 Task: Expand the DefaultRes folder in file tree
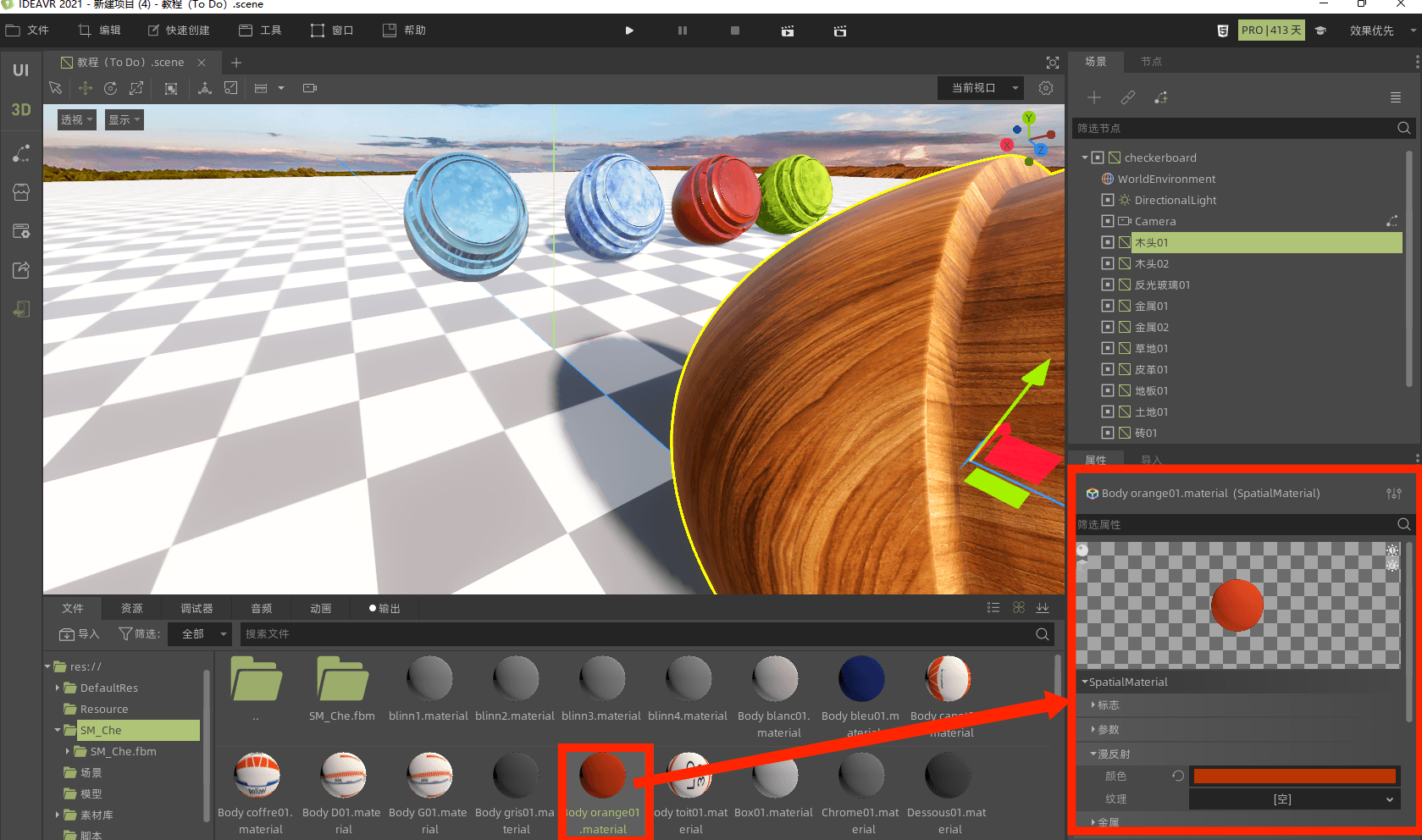[58, 688]
